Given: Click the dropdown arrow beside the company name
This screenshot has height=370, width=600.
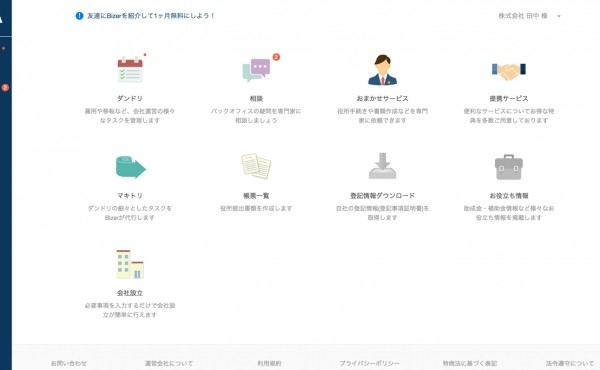Looking at the screenshot, I should [x=559, y=16].
